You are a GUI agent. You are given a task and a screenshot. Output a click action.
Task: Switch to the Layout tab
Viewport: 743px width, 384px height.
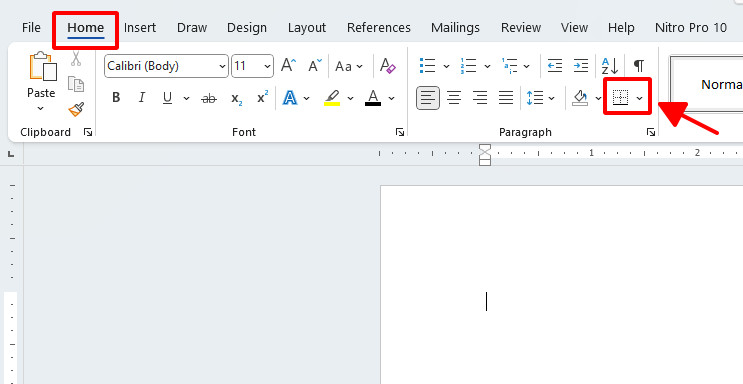point(307,28)
